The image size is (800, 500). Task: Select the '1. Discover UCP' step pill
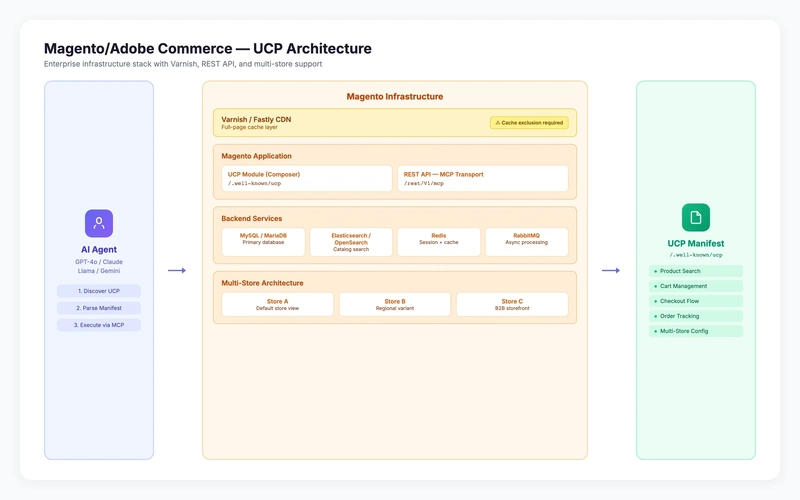coord(99,291)
